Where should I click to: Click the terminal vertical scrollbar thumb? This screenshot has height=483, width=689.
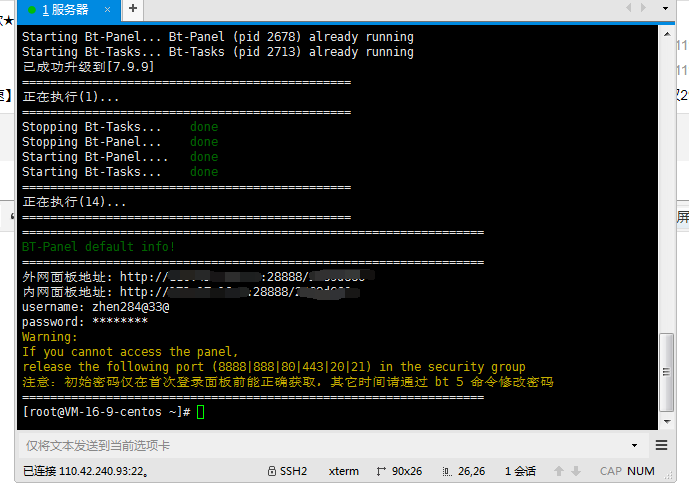click(x=667, y=372)
